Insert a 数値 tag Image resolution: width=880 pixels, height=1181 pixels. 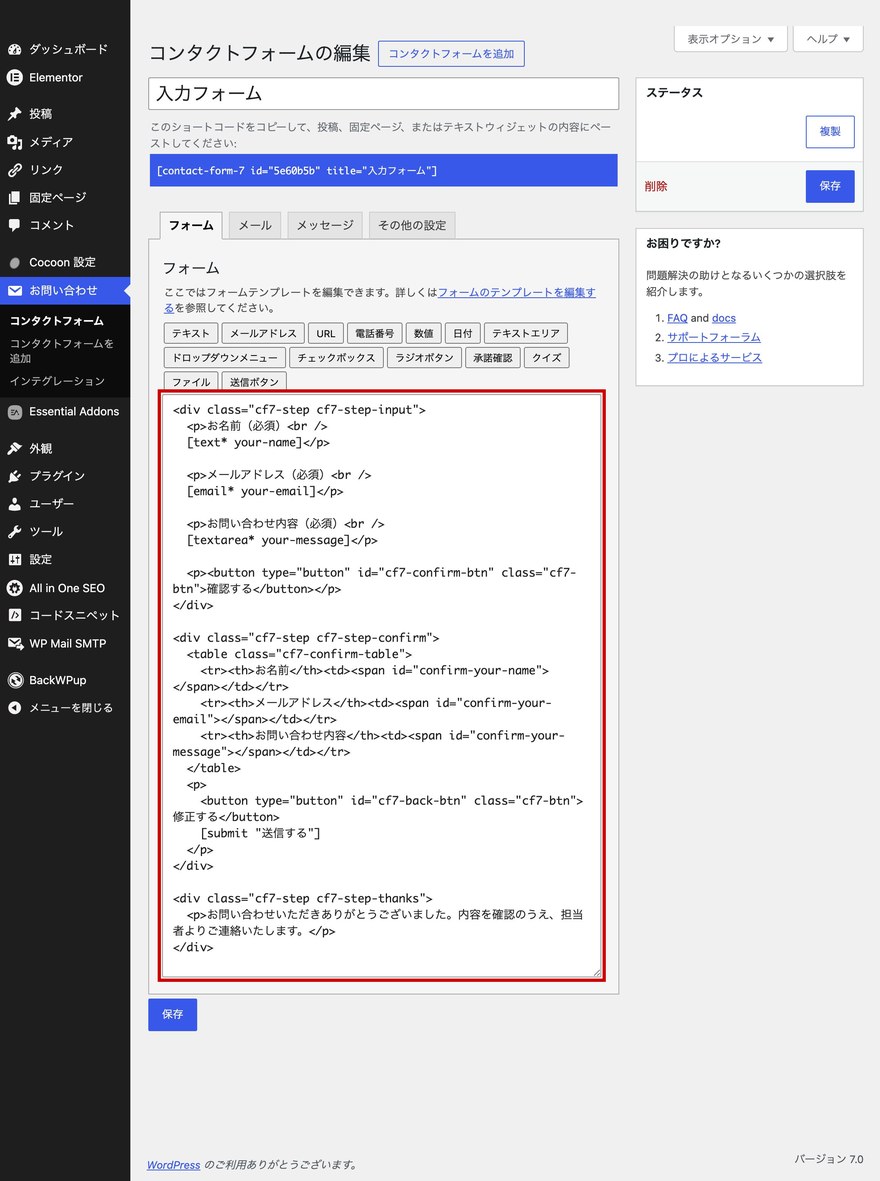[x=423, y=334]
